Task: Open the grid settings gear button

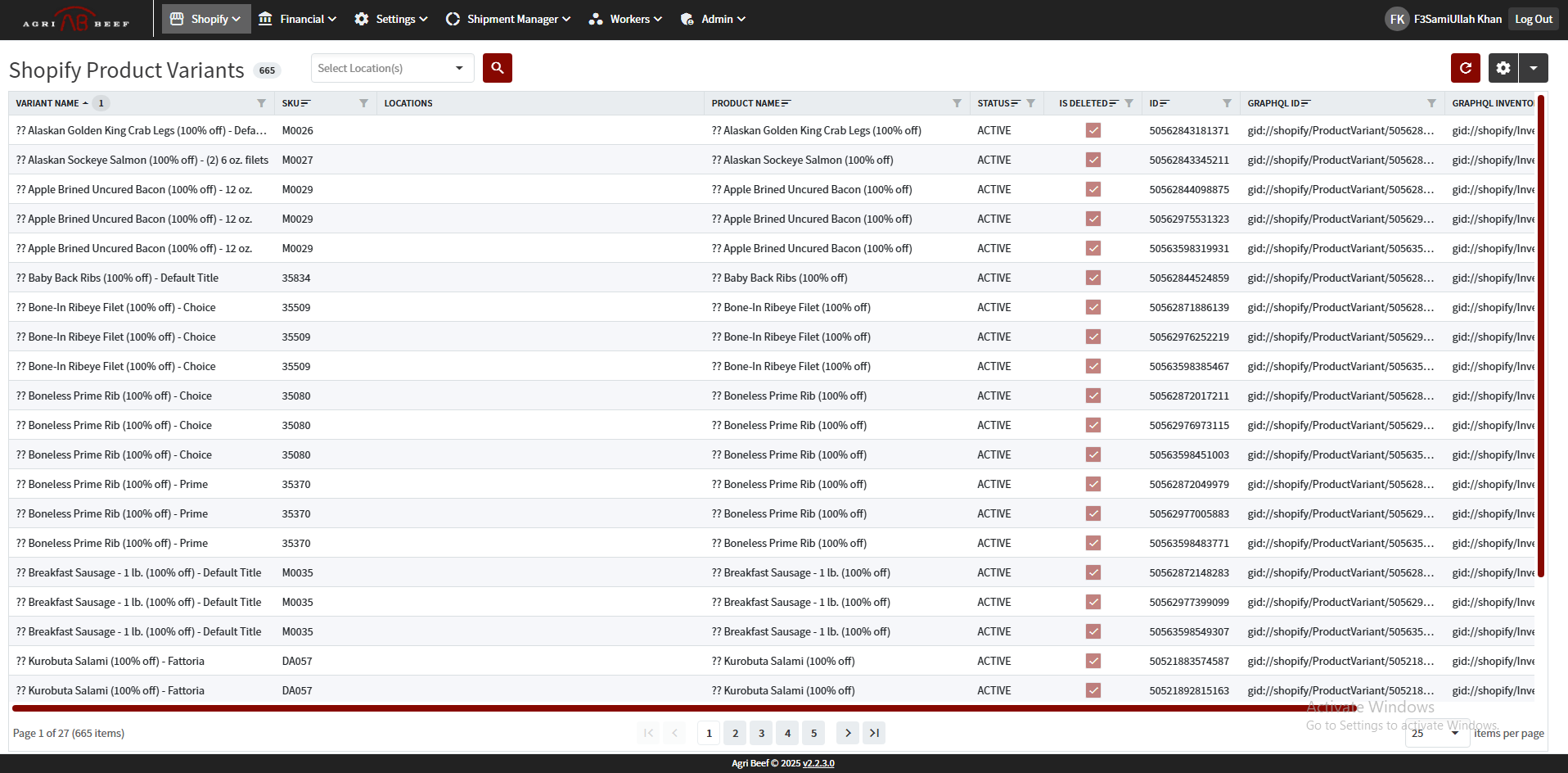Action: click(1503, 68)
